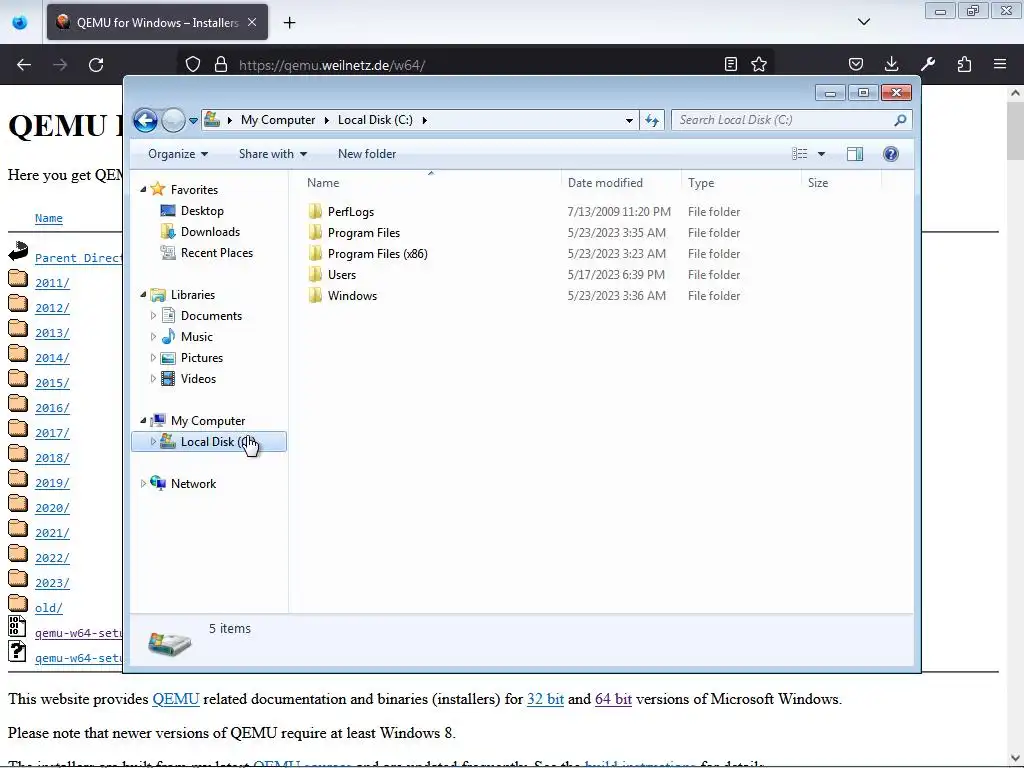The image size is (1024, 768).
Task: Click the Firefox address bar URL
Action: [x=332, y=65]
